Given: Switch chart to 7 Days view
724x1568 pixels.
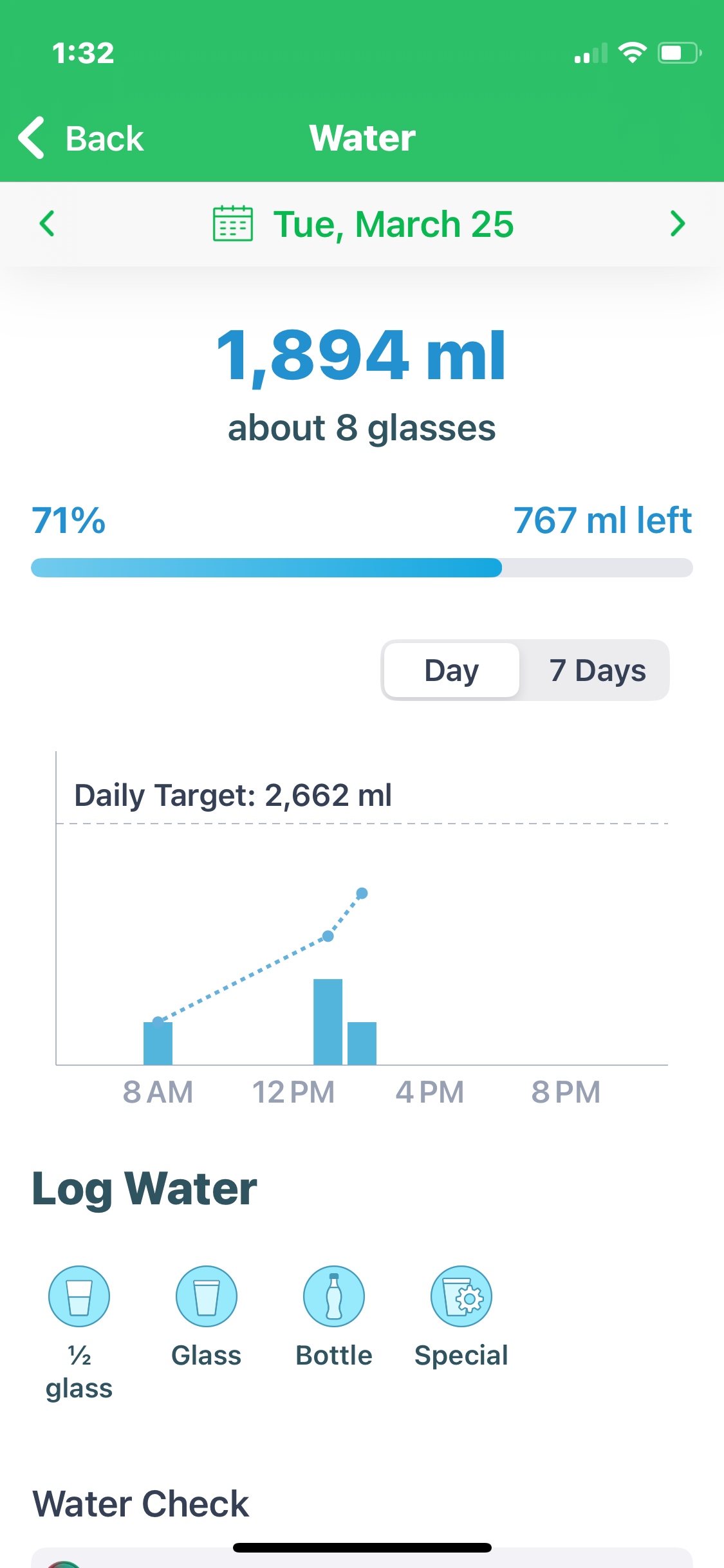Looking at the screenshot, I should pos(597,670).
